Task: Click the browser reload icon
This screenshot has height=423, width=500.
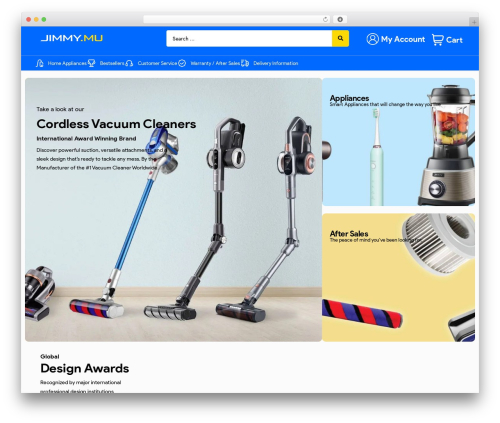Action: pyautogui.click(x=325, y=19)
